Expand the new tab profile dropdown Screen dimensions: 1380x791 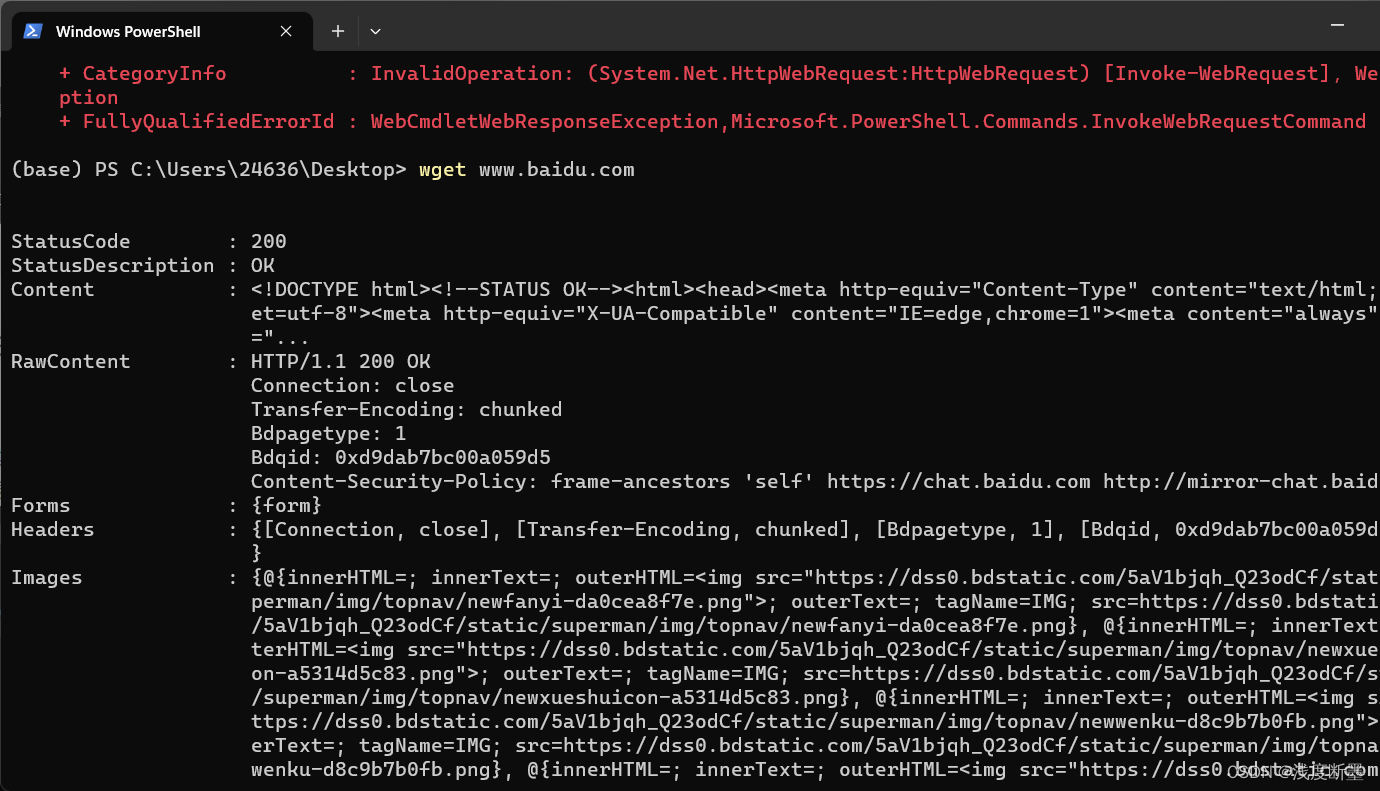tap(375, 31)
